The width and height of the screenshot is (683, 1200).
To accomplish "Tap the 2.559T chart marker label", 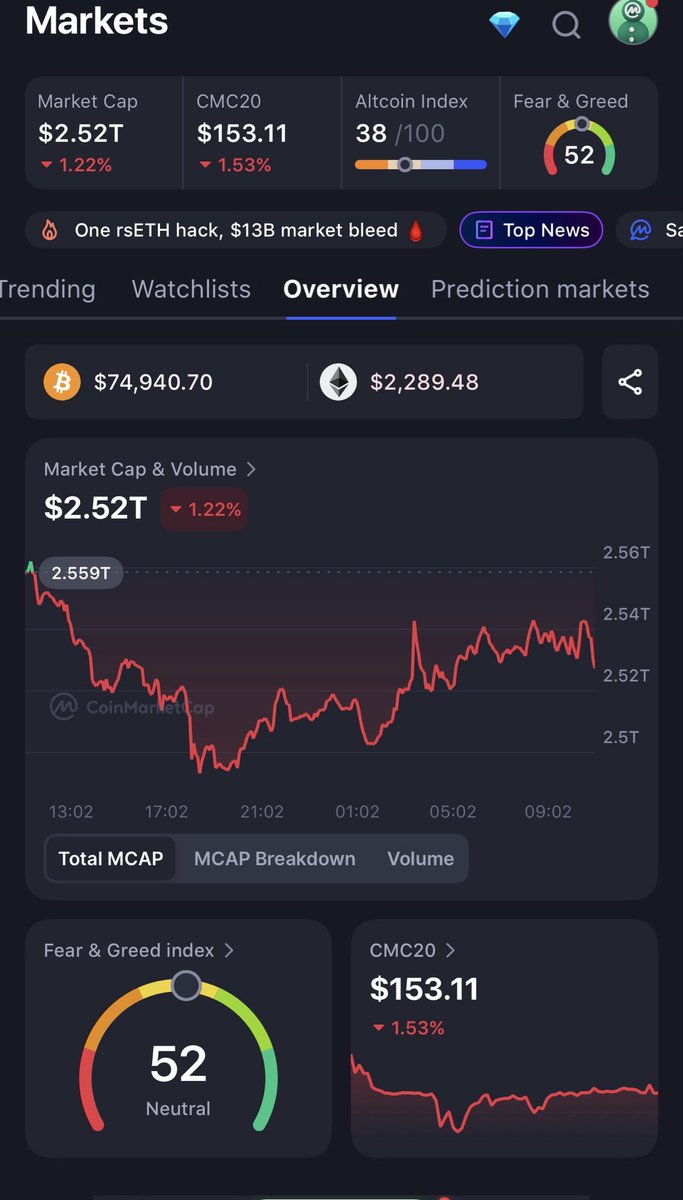I will [81, 574].
